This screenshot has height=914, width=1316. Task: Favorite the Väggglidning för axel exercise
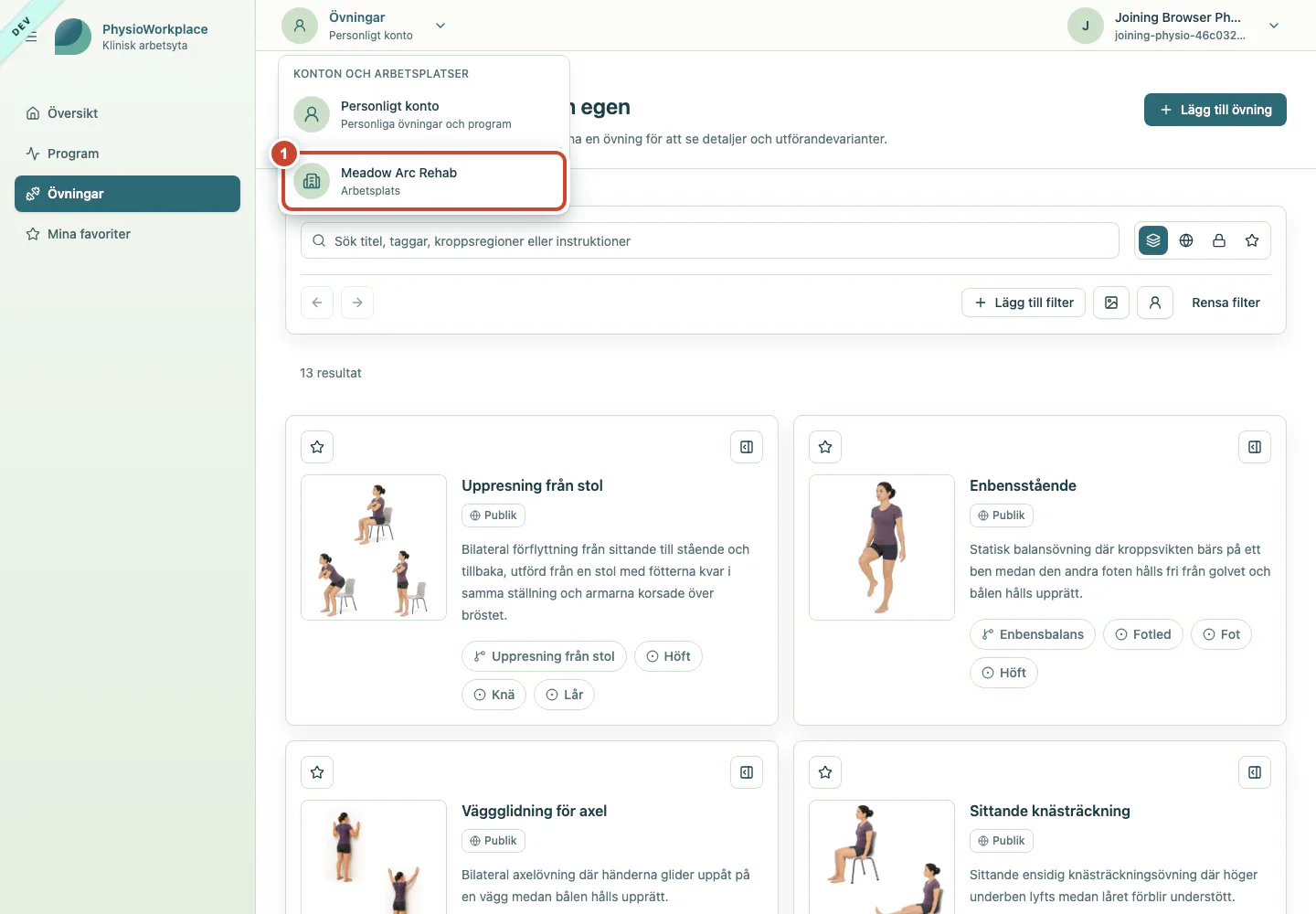[317, 772]
